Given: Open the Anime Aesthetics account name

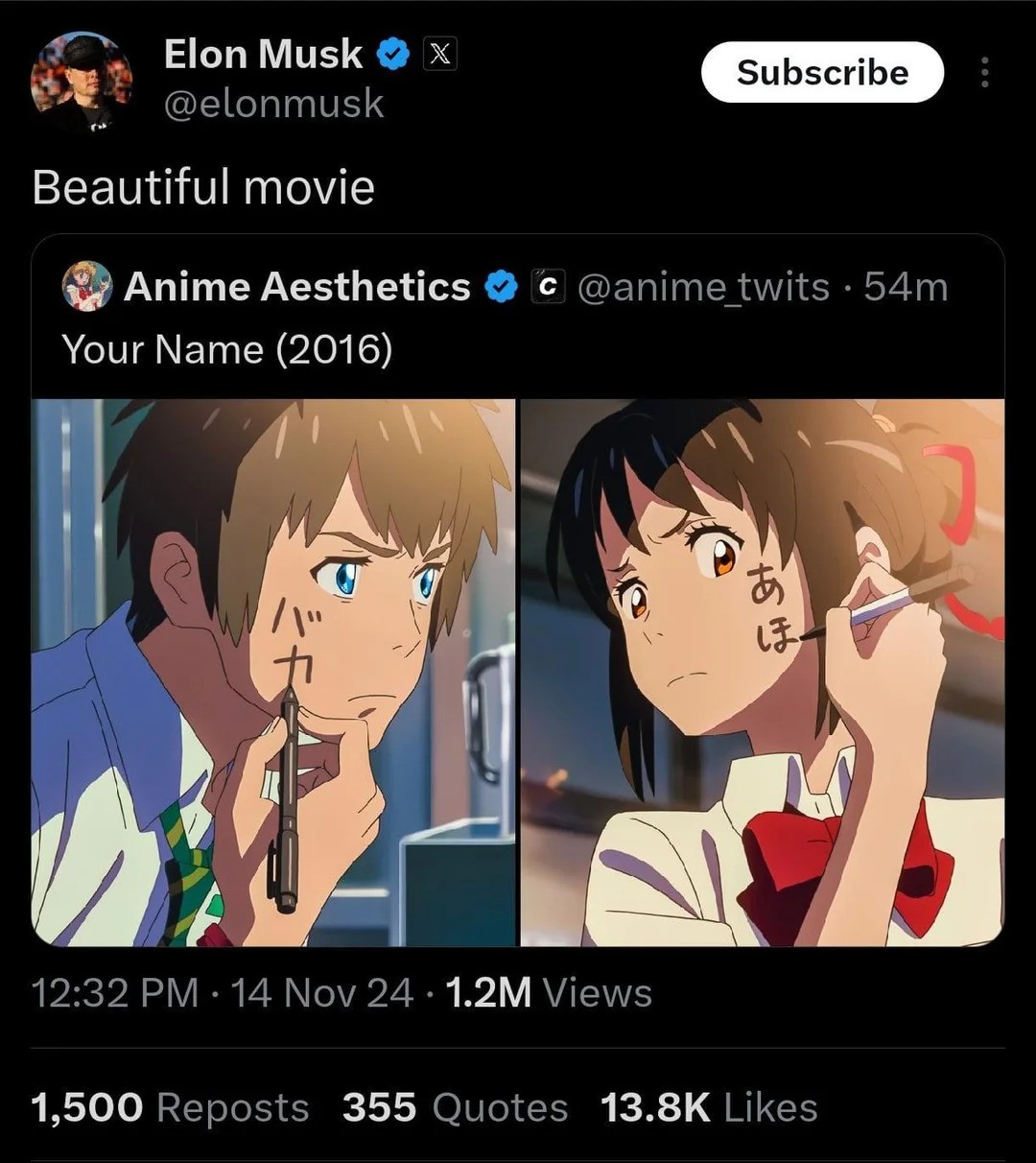Looking at the screenshot, I should [x=297, y=287].
